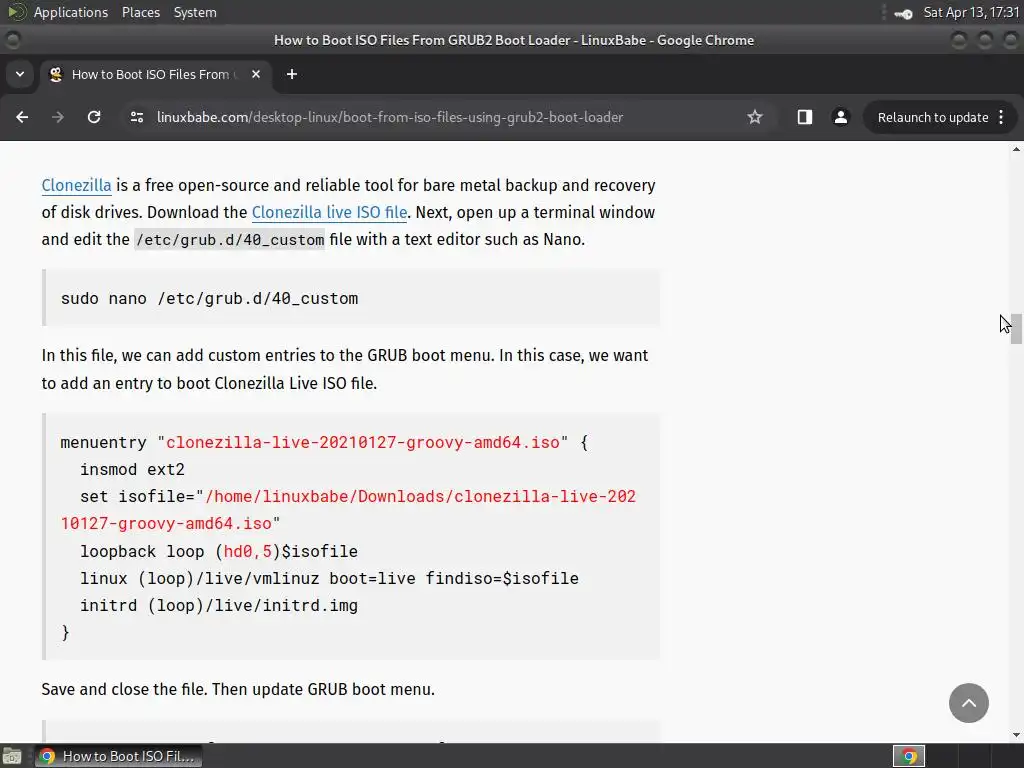Image resolution: width=1024 pixels, height=768 pixels.
Task: Open a new tab with plus icon
Action: pos(292,74)
